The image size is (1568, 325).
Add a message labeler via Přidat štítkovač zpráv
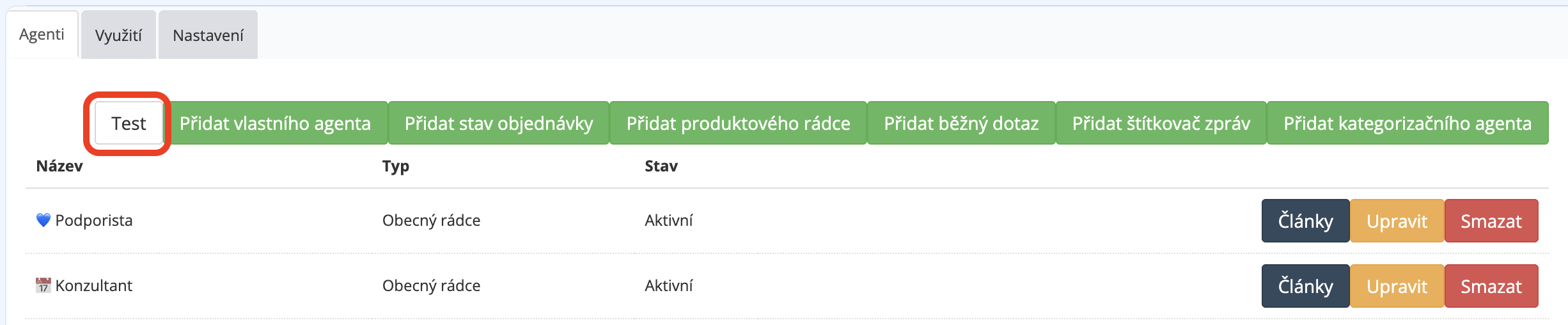(x=1161, y=123)
